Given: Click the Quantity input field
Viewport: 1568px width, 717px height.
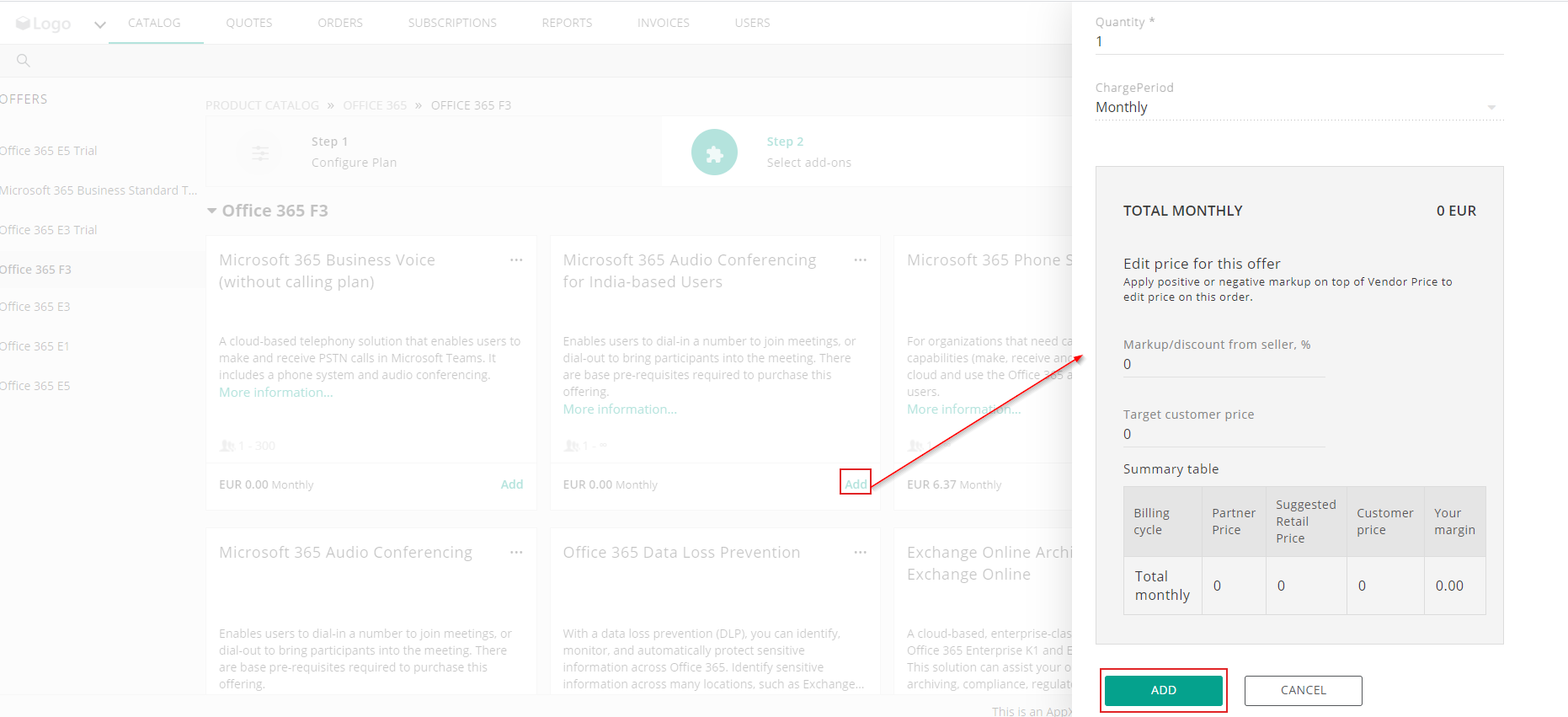Looking at the screenshot, I should 1299,41.
